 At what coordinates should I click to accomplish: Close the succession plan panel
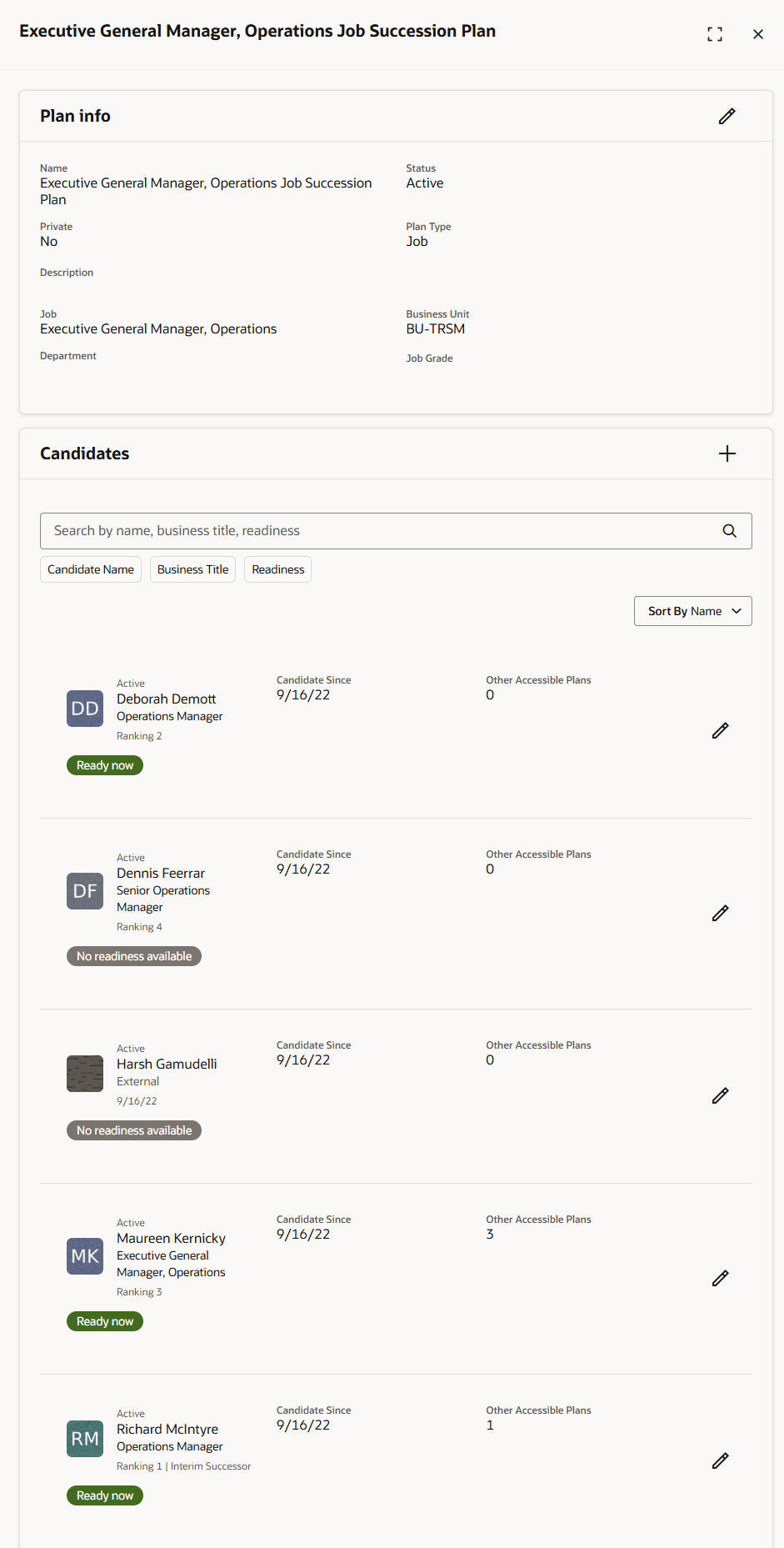757,34
